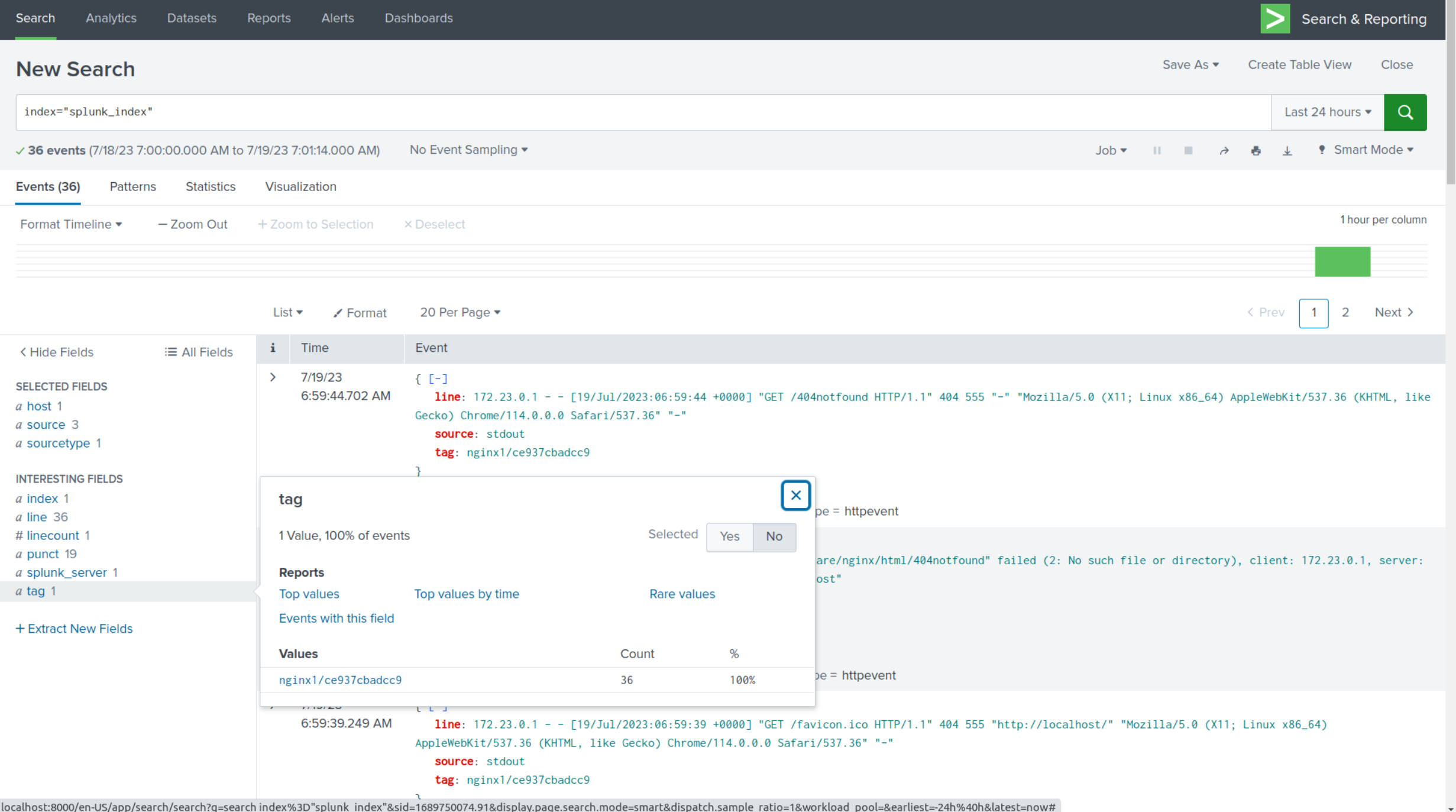Open the Last 24 hours time picker

click(x=1327, y=112)
